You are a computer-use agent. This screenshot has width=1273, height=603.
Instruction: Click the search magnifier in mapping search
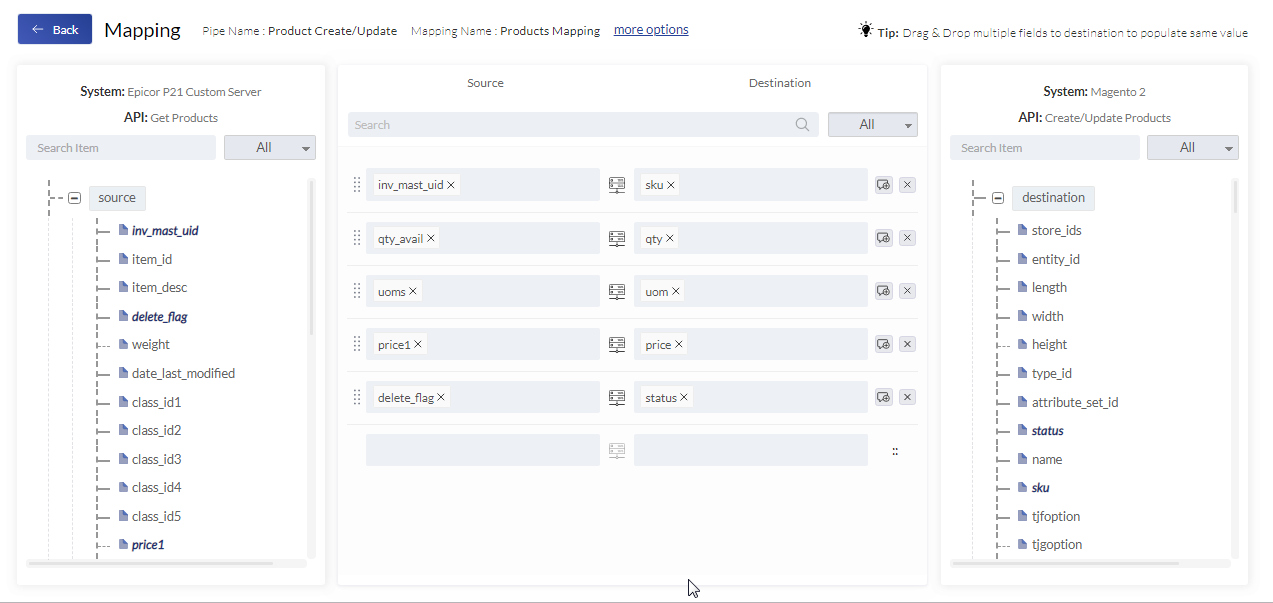pos(802,125)
